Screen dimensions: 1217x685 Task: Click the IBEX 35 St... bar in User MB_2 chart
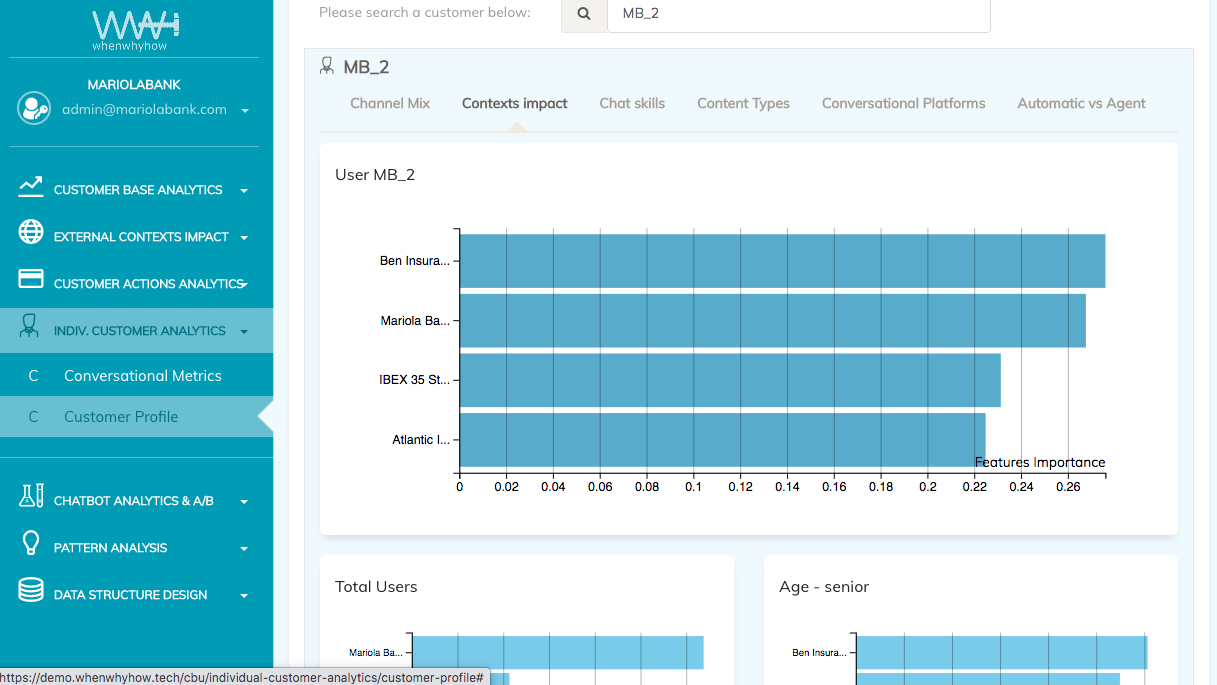click(x=730, y=380)
